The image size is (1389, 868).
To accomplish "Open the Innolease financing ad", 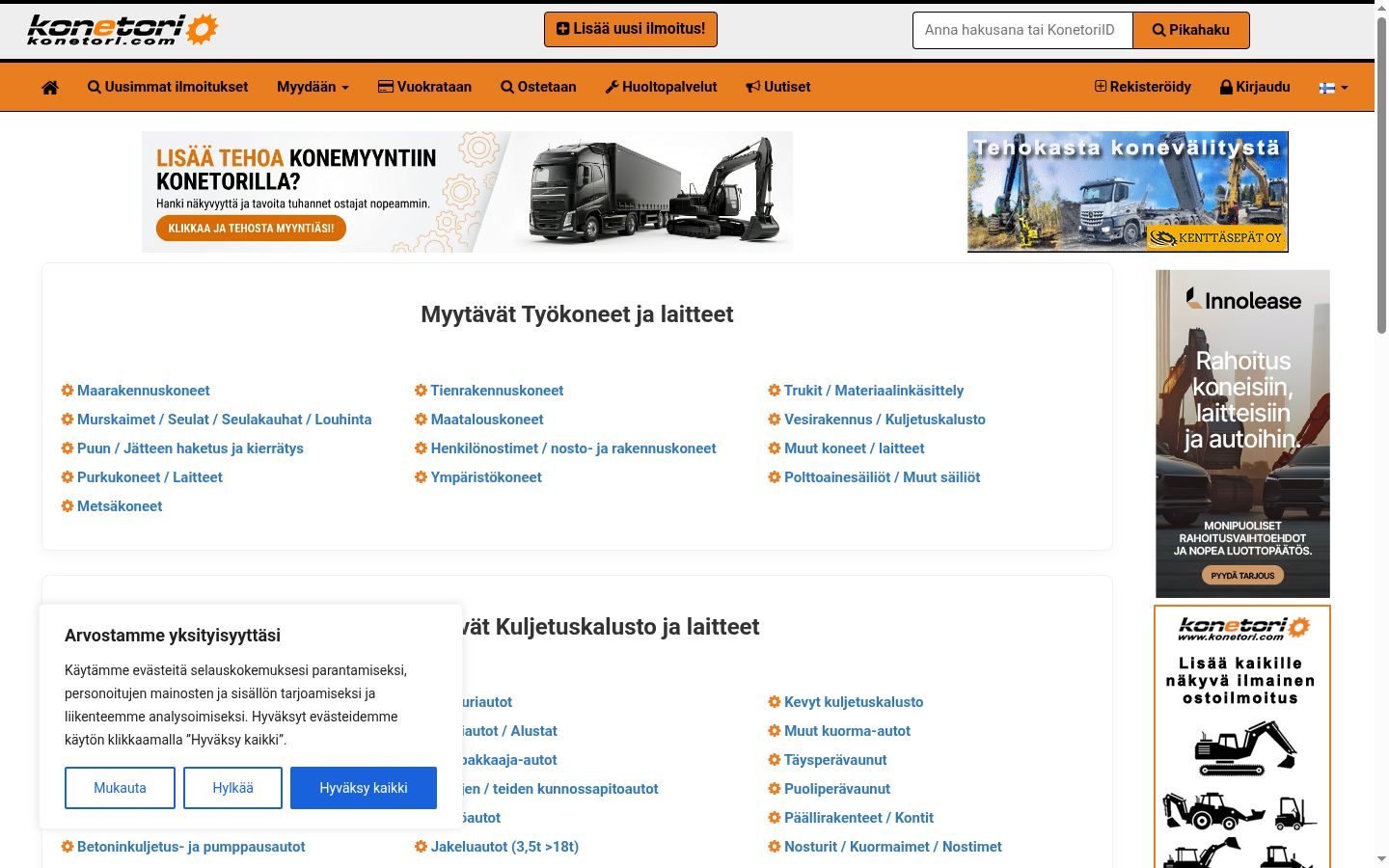I will pos(1242,434).
